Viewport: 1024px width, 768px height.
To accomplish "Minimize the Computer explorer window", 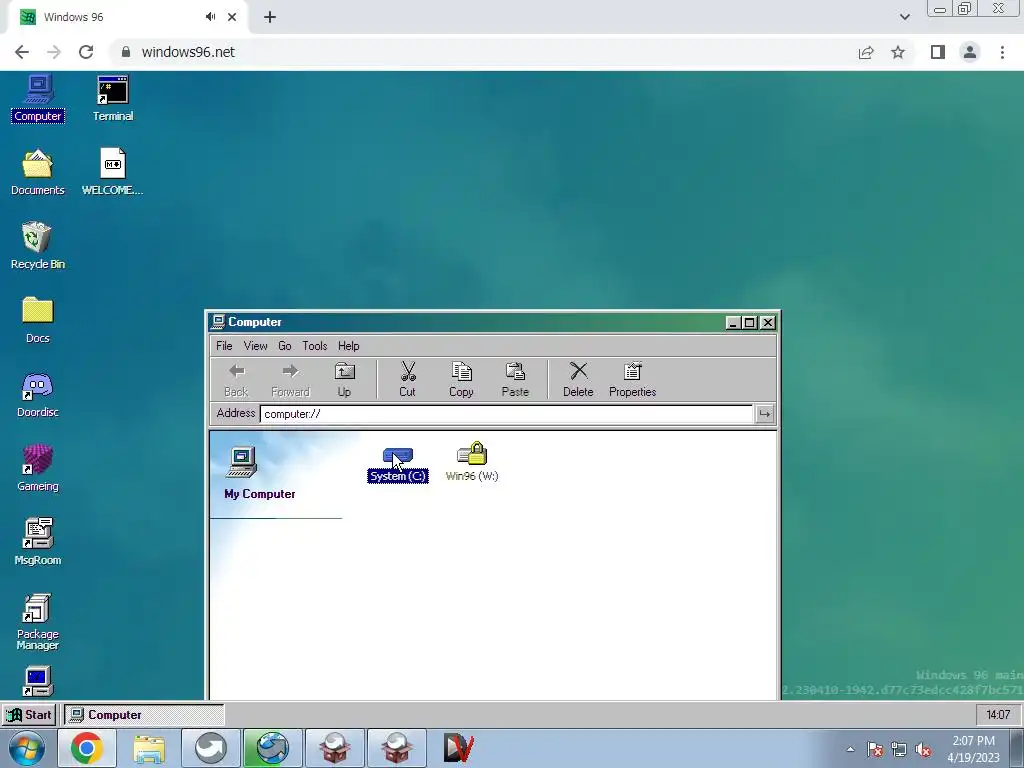I will (733, 323).
